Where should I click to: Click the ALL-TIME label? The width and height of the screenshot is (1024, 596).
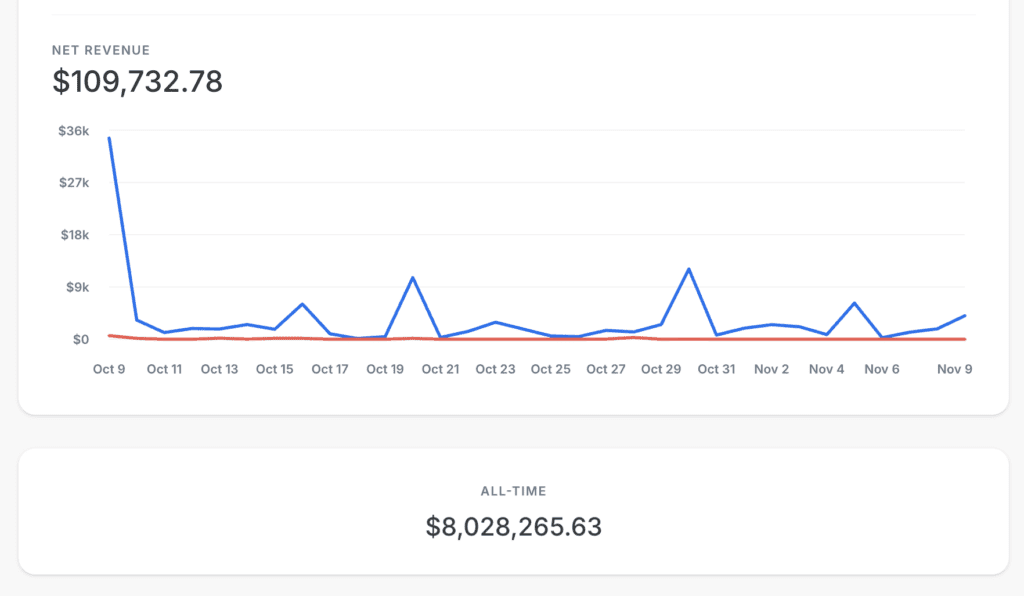512,491
